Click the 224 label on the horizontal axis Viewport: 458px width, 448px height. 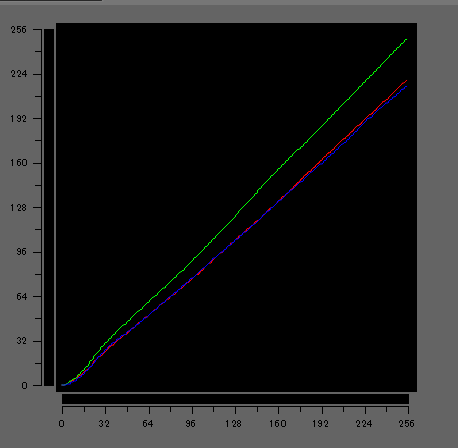pyautogui.click(x=364, y=424)
